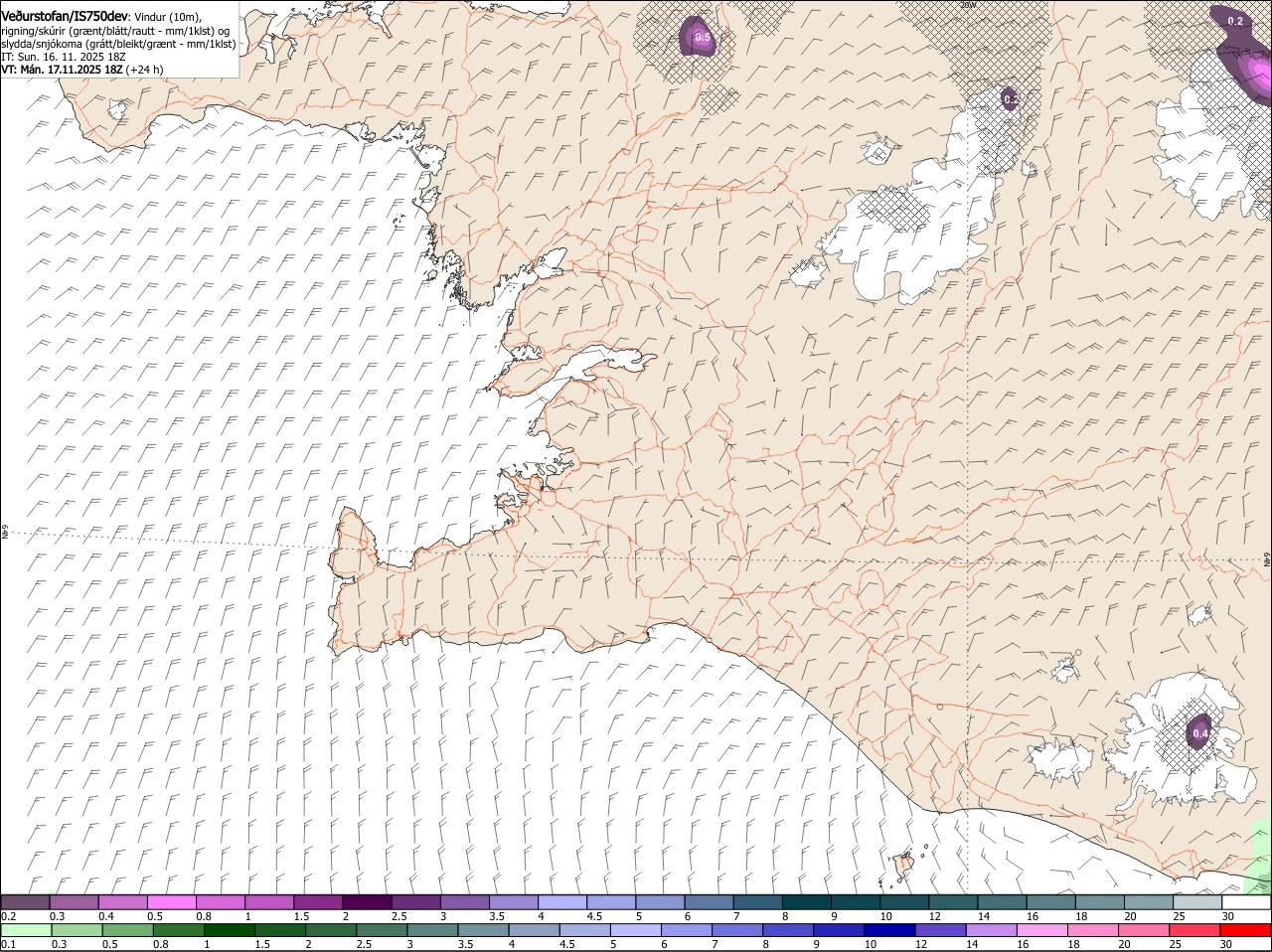The image size is (1272, 952).
Task: Pick the light pink 16 swatch in the lower rain scale
Action: click(1042, 930)
